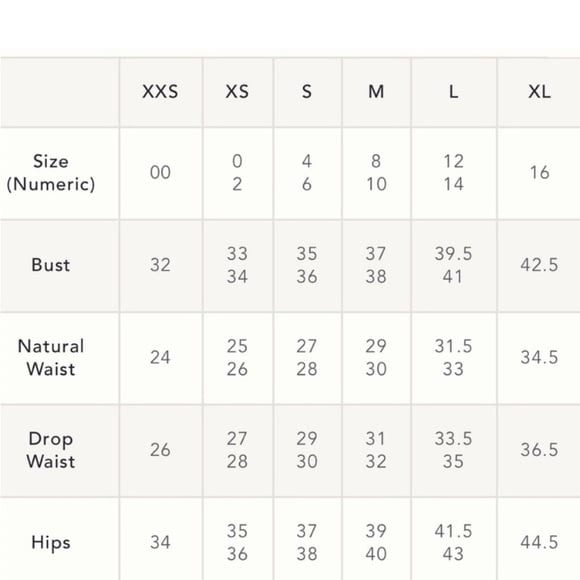Click the Bust row label
The height and width of the screenshot is (580, 580).
tap(51, 265)
